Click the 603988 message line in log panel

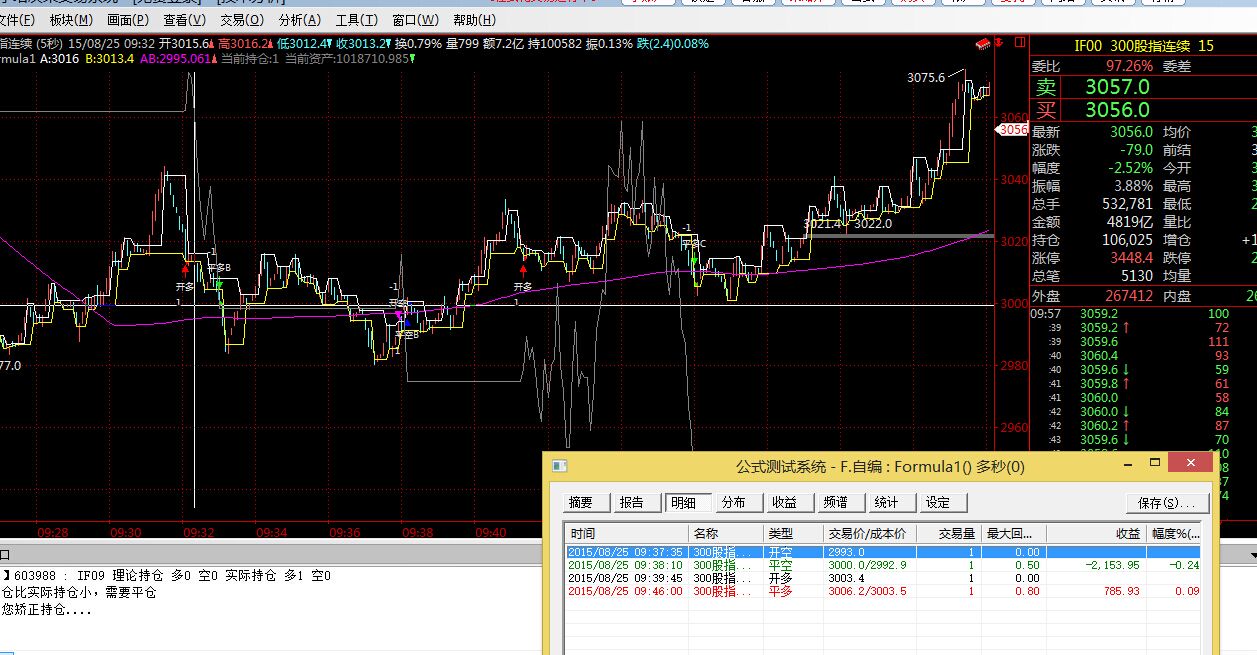[166, 576]
